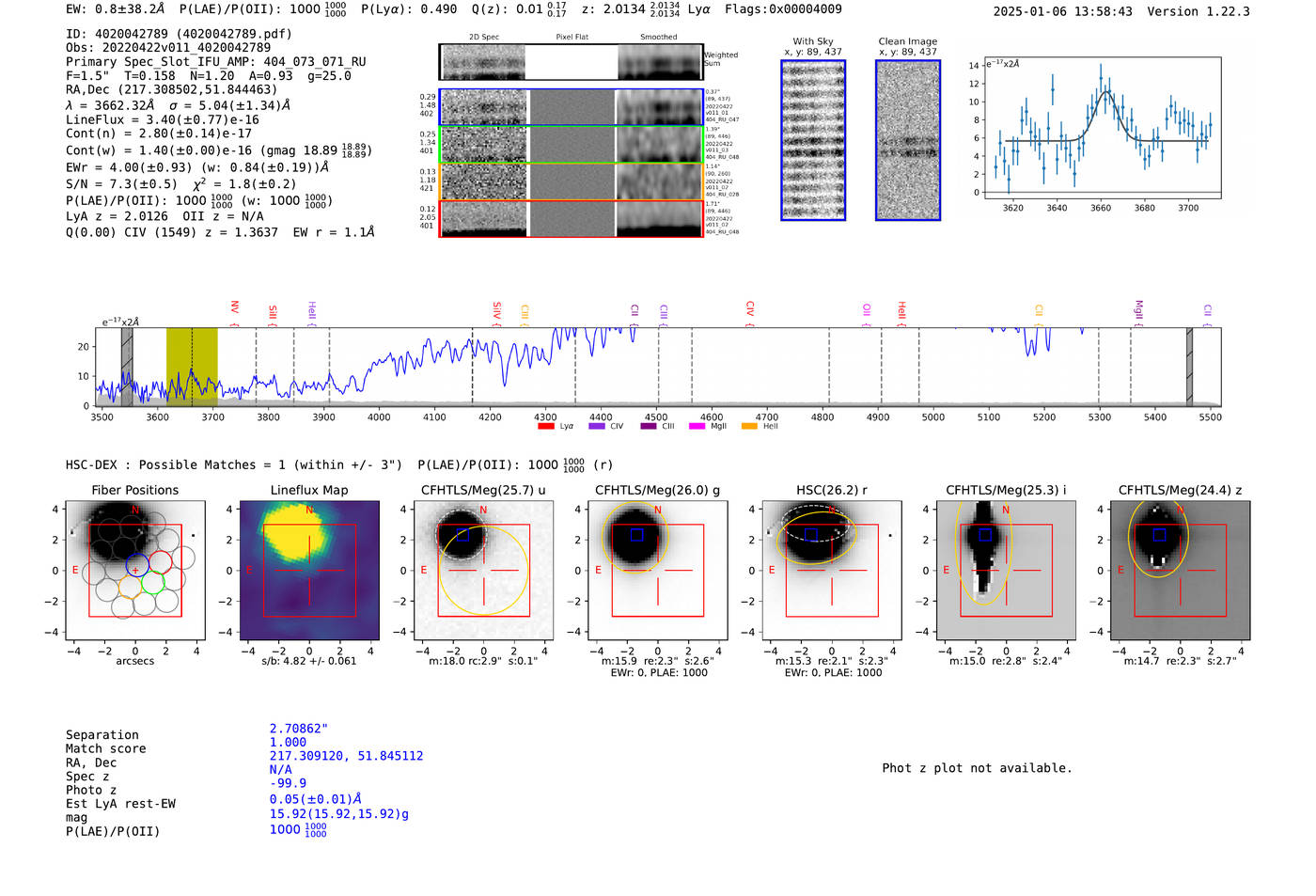Screen dimensions: 1316x896
Task: Click the red Lyα legend swatch
Action: [x=545, y=426]
